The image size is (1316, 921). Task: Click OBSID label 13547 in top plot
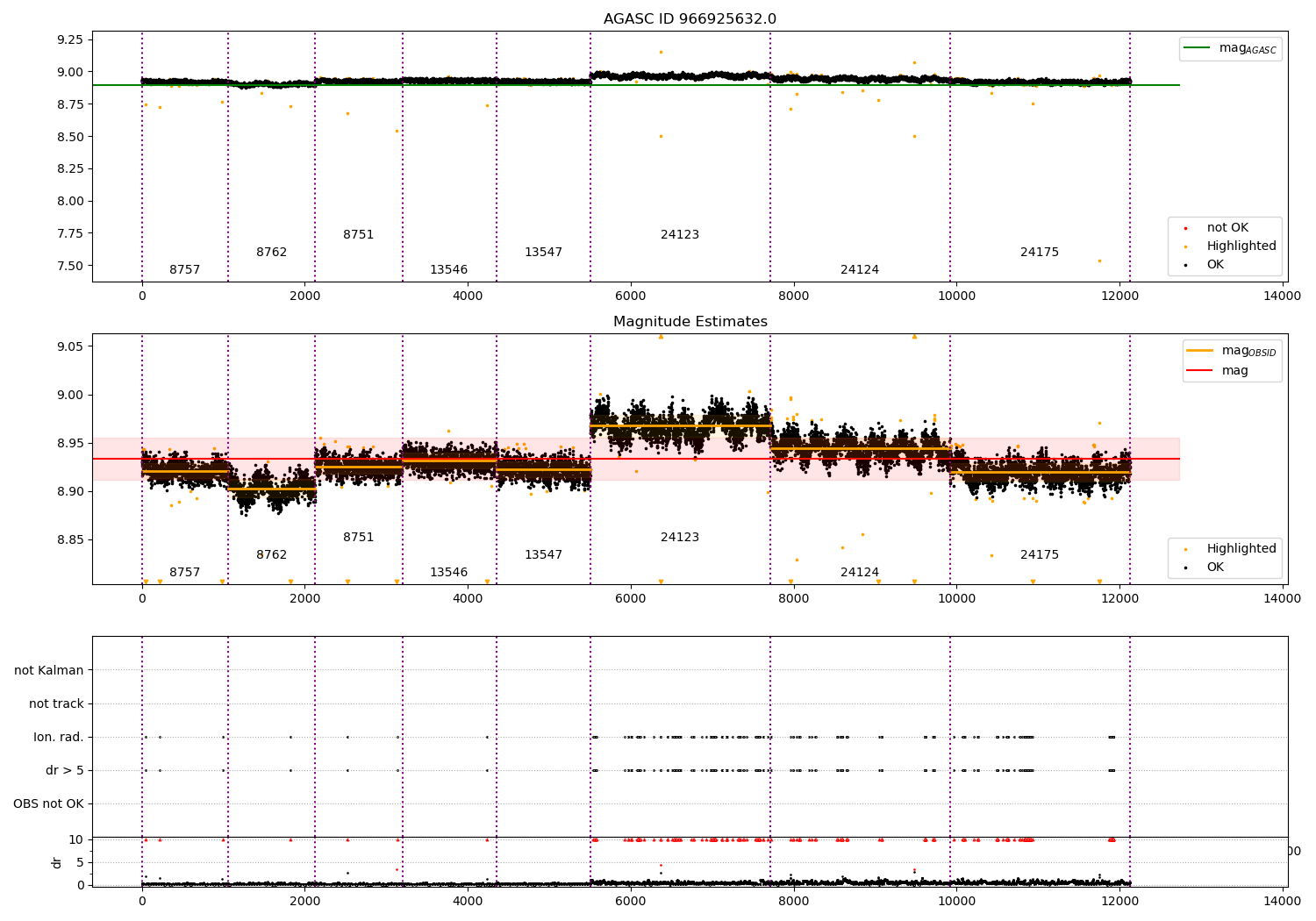click(x=544, y=253)
